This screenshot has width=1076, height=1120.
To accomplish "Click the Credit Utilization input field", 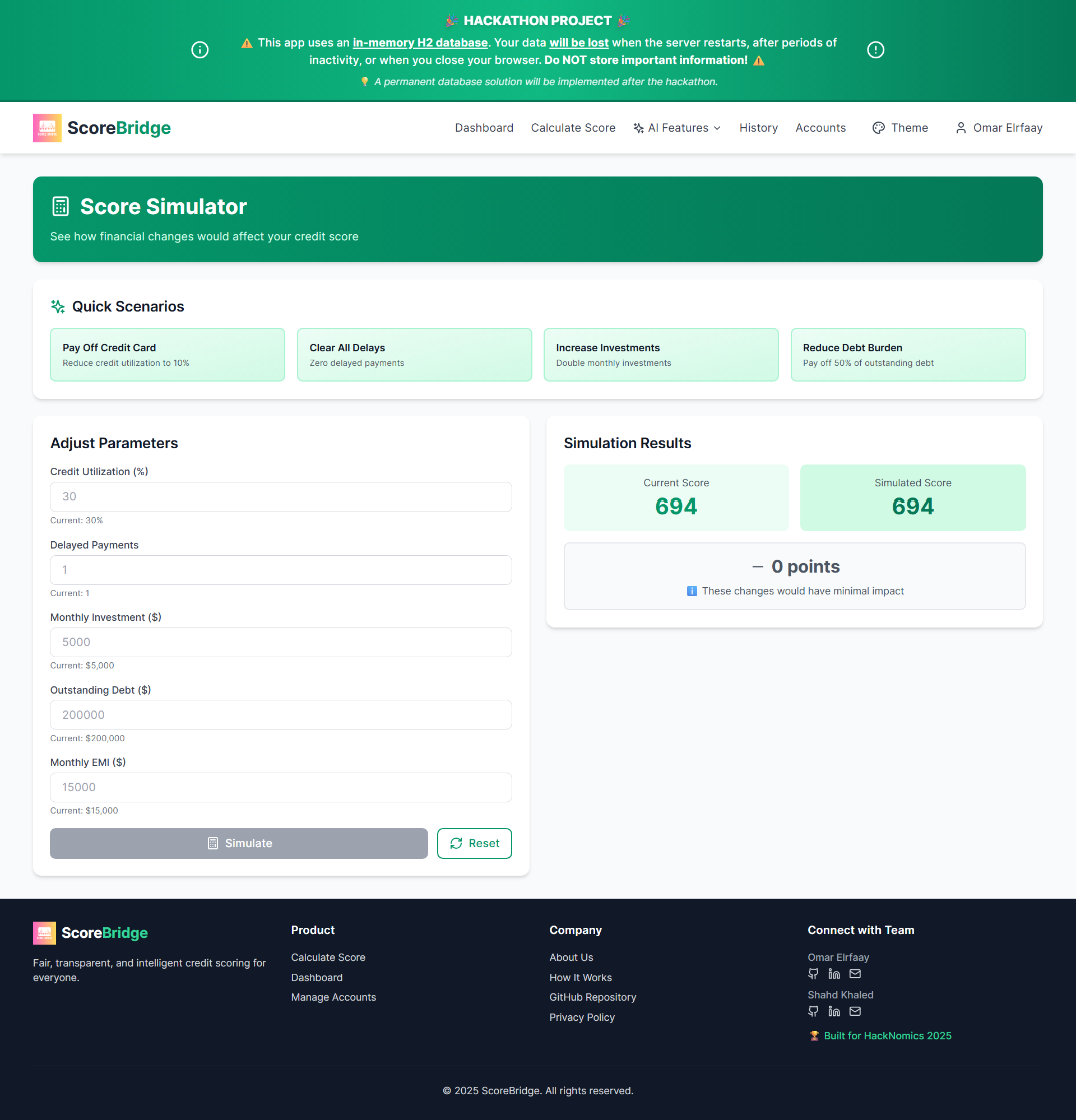I will (x=281, y=496).
